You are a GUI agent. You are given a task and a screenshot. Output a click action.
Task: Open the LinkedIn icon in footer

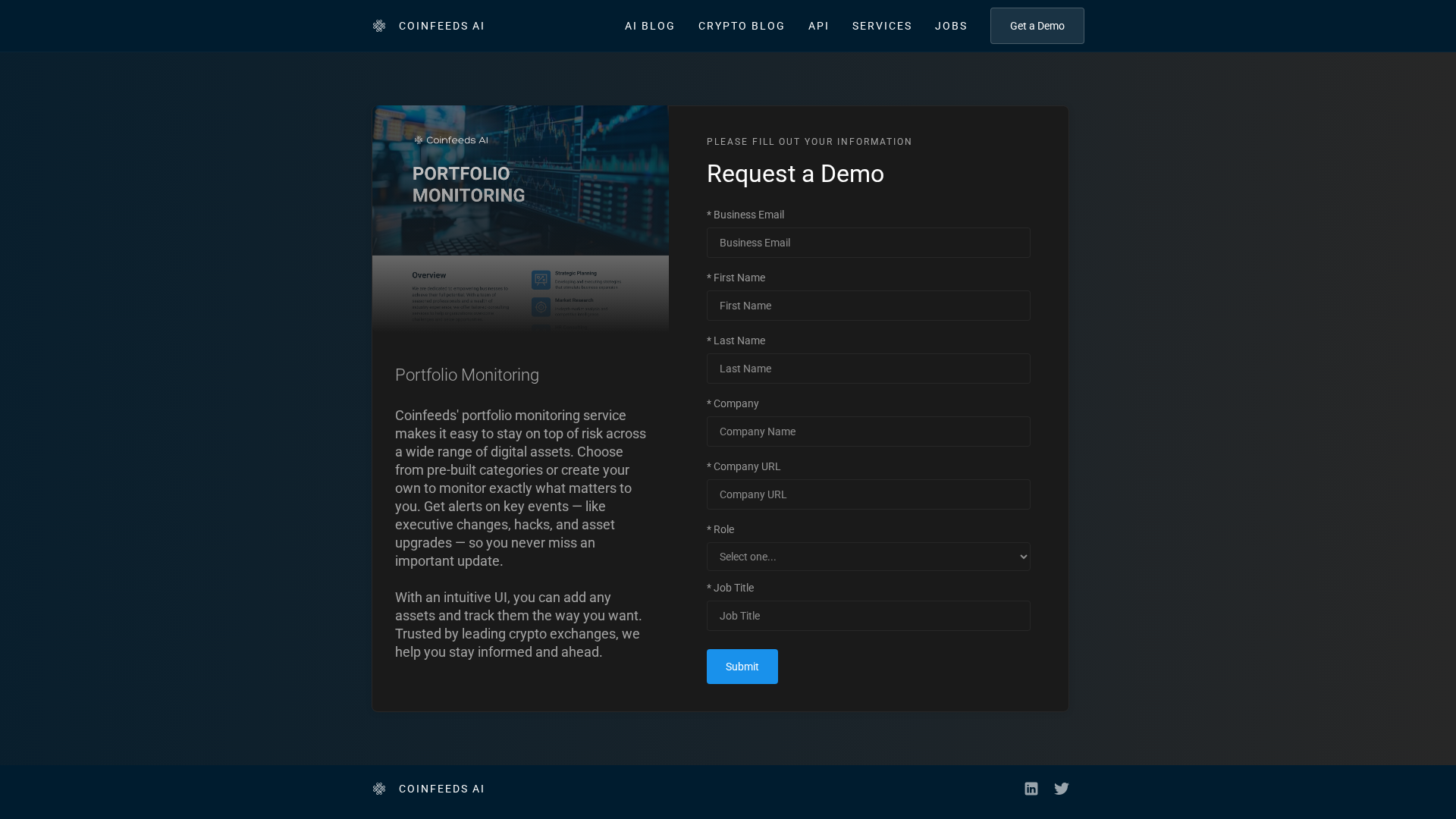[x=1031, y=789]
